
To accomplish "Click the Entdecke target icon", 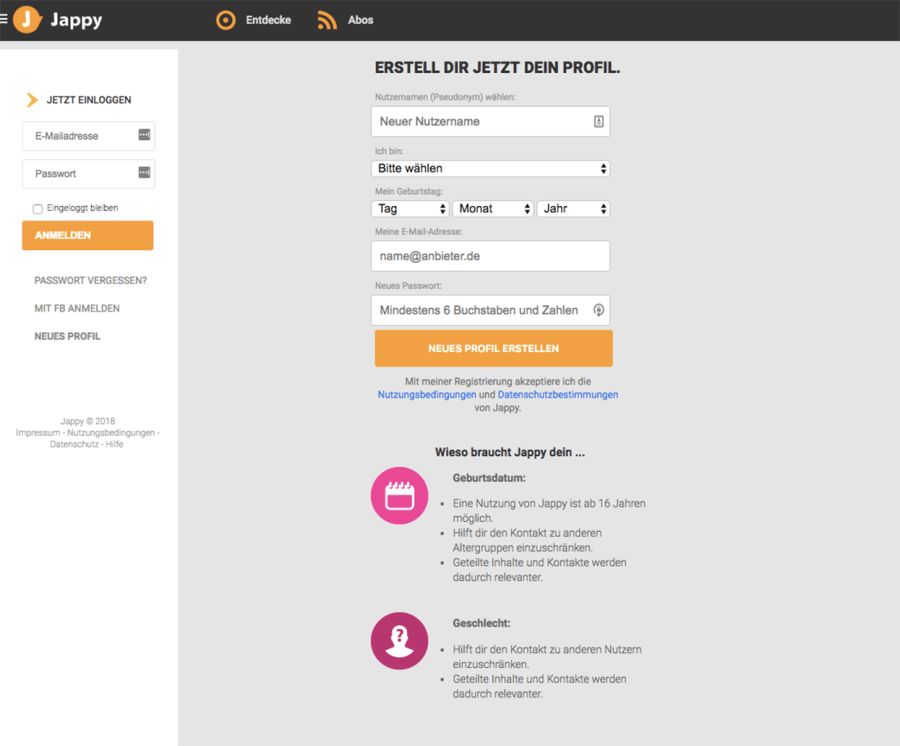I will point(226,20).
